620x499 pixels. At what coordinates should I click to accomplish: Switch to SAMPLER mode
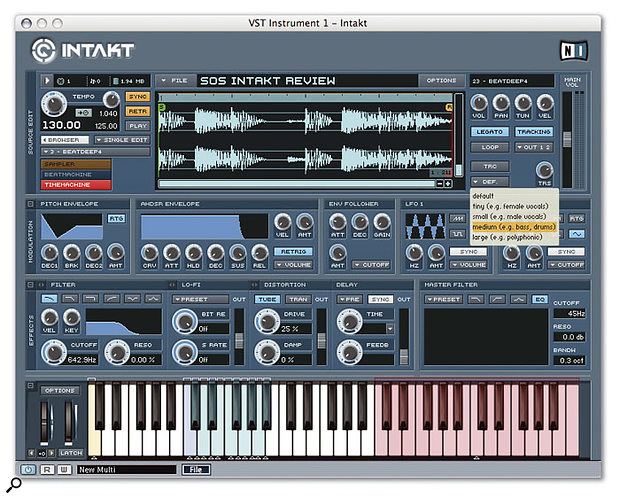[x=76, y=164]
